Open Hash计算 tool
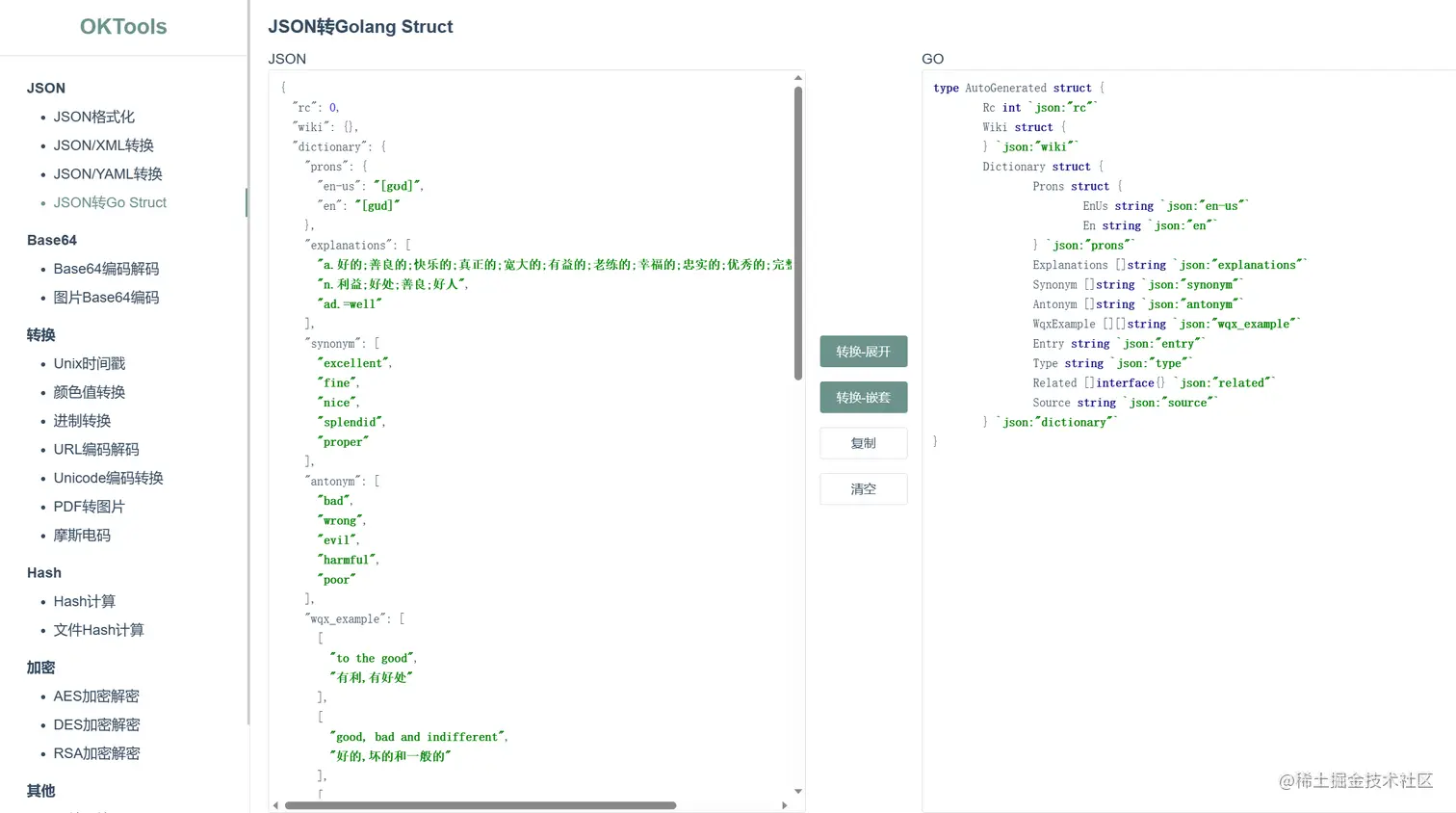1456x813 pixels. coord(84,601)
